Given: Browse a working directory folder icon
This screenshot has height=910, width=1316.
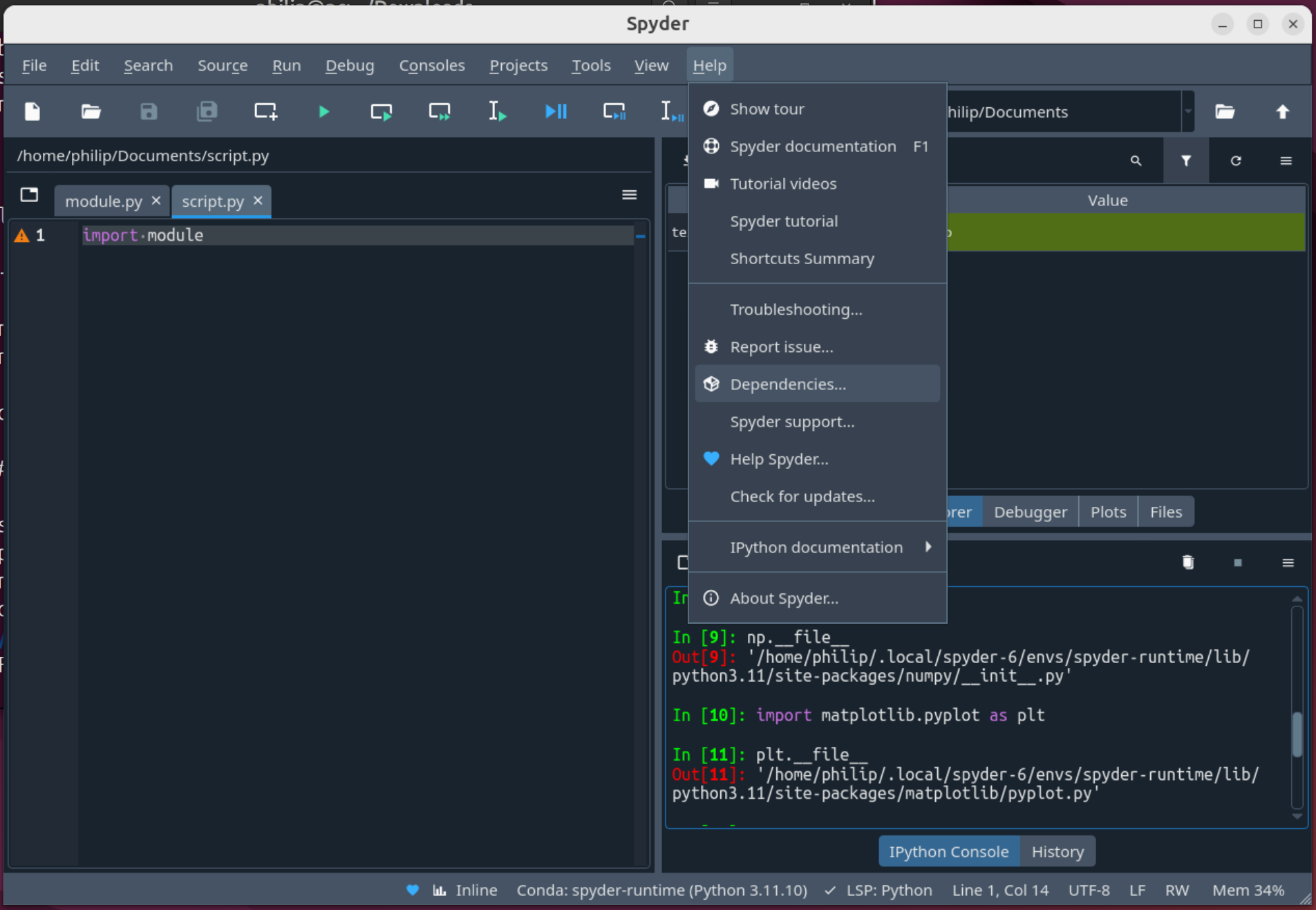Looking at the screenshot, I should click(x=1225, y=111).
